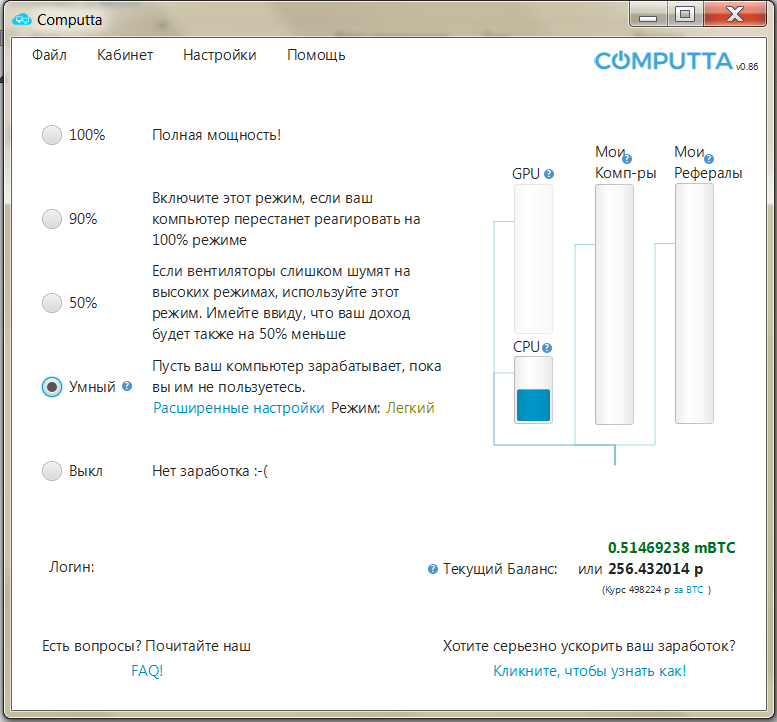The image size is (777, 722).
Task: Click the 256.432014 р balance value
Action: point(655,569)
